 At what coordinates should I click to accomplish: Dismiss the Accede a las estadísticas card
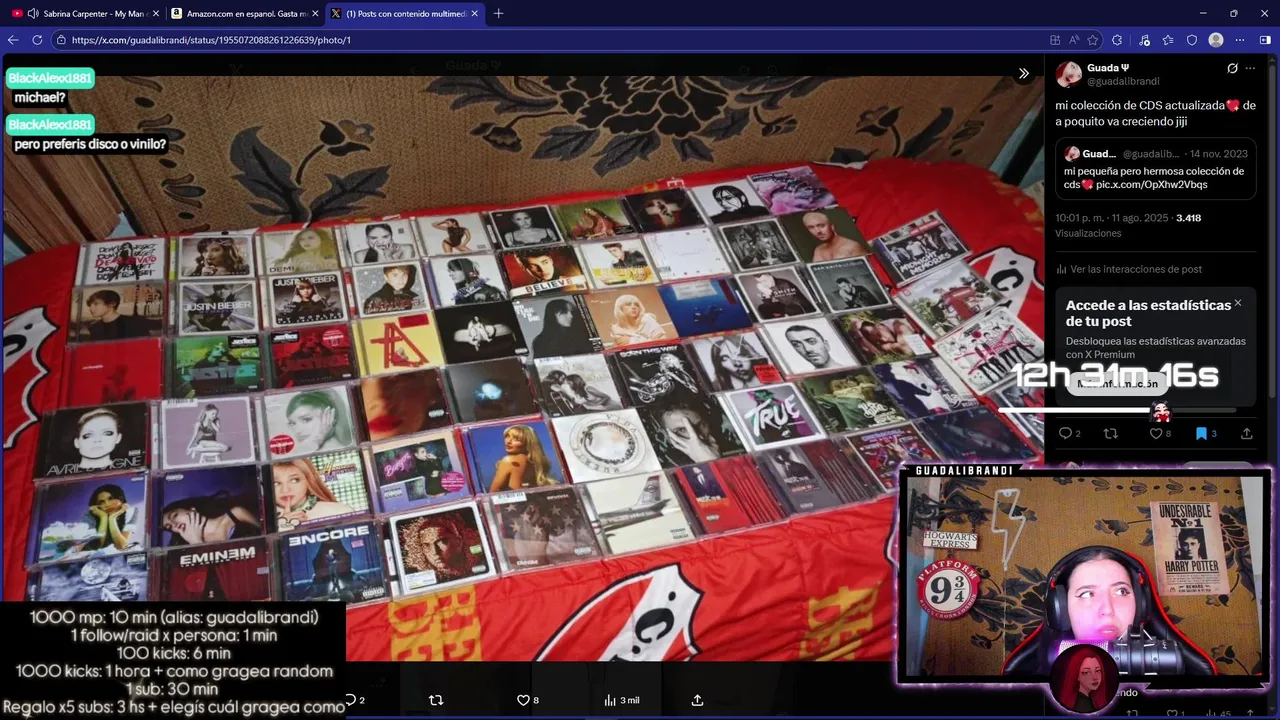(x=1238, y=303)
